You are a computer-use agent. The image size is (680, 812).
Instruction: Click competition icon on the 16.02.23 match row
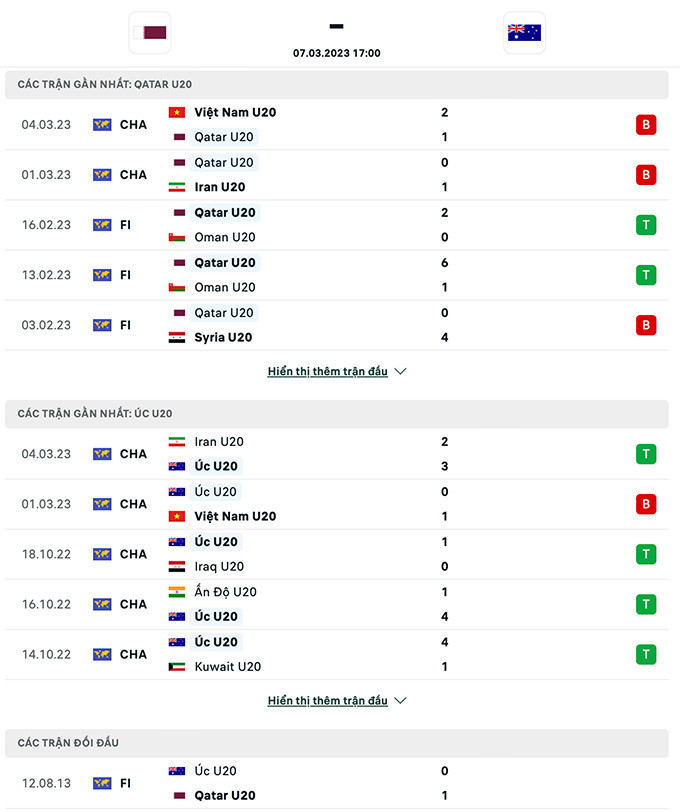[102, 225]
